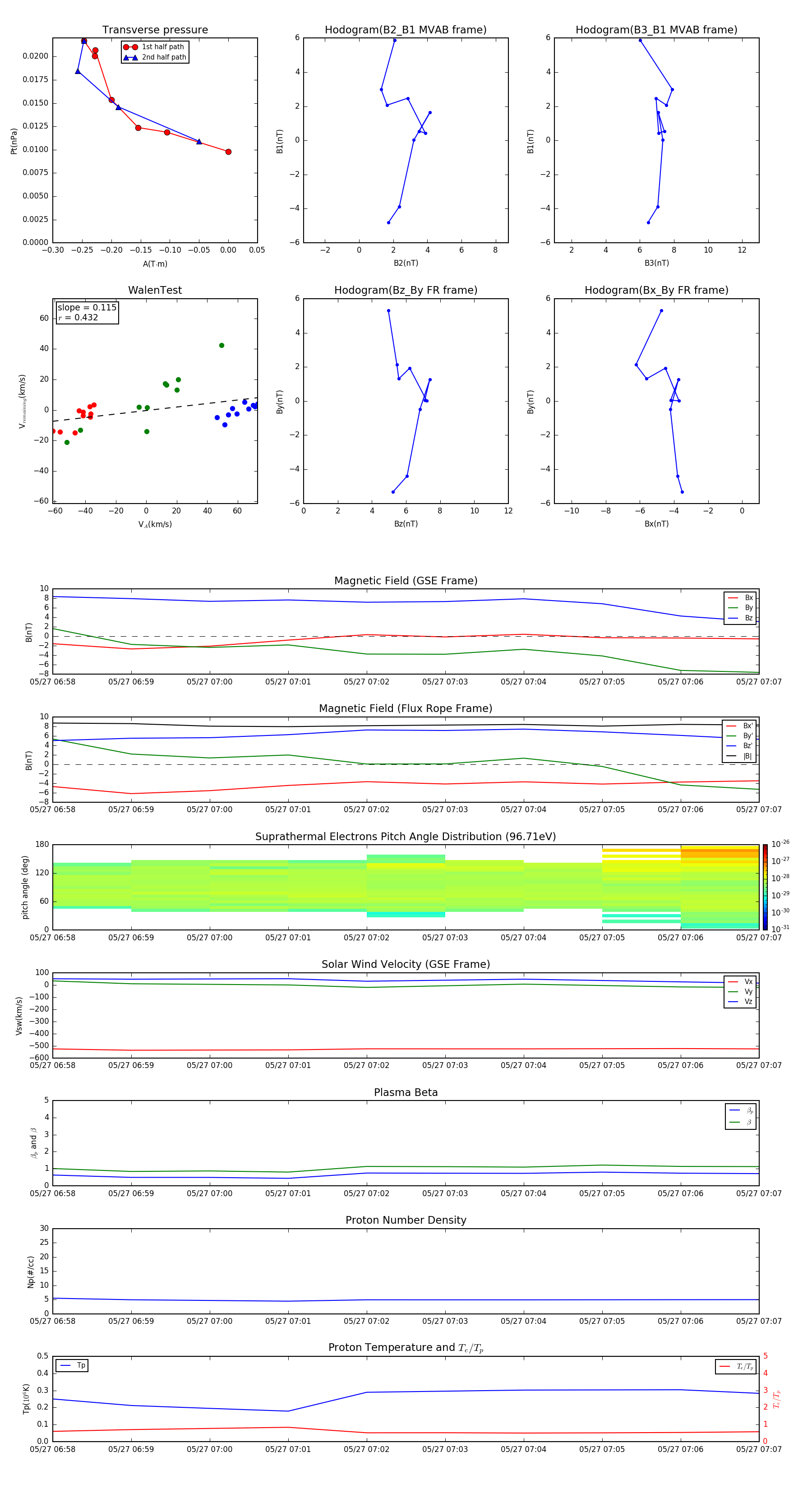Click 'Solar Wind Velocity (GSE Frame)' title
This screenshot has width=812, height=1489.
(x=406, y=965)
